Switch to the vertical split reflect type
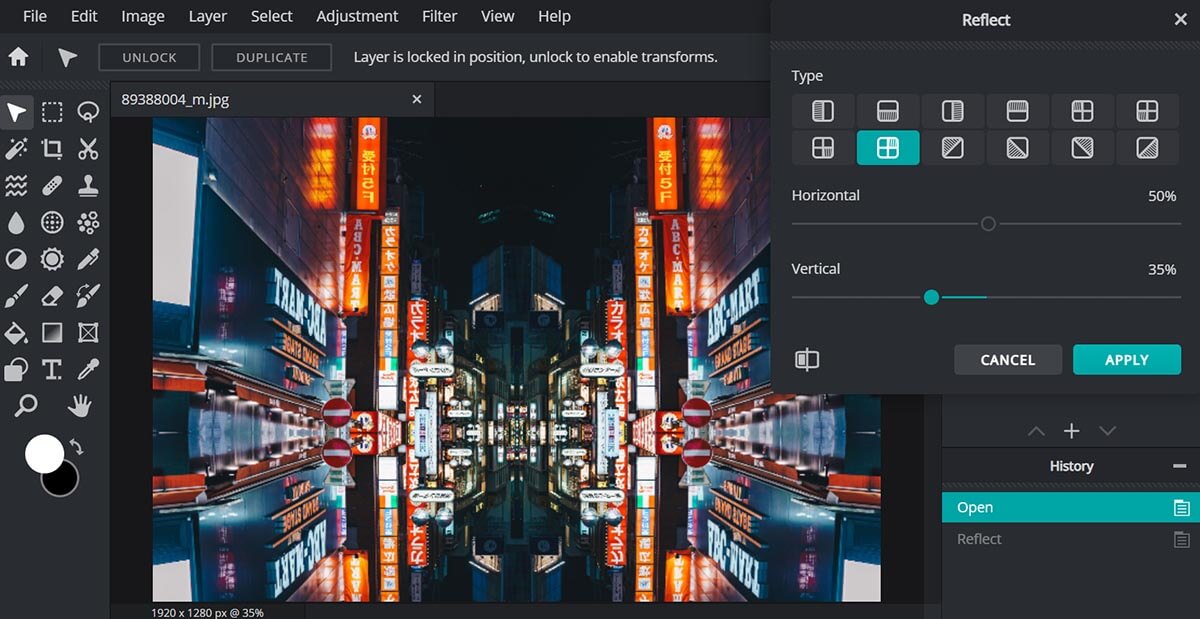 point(823,111)
